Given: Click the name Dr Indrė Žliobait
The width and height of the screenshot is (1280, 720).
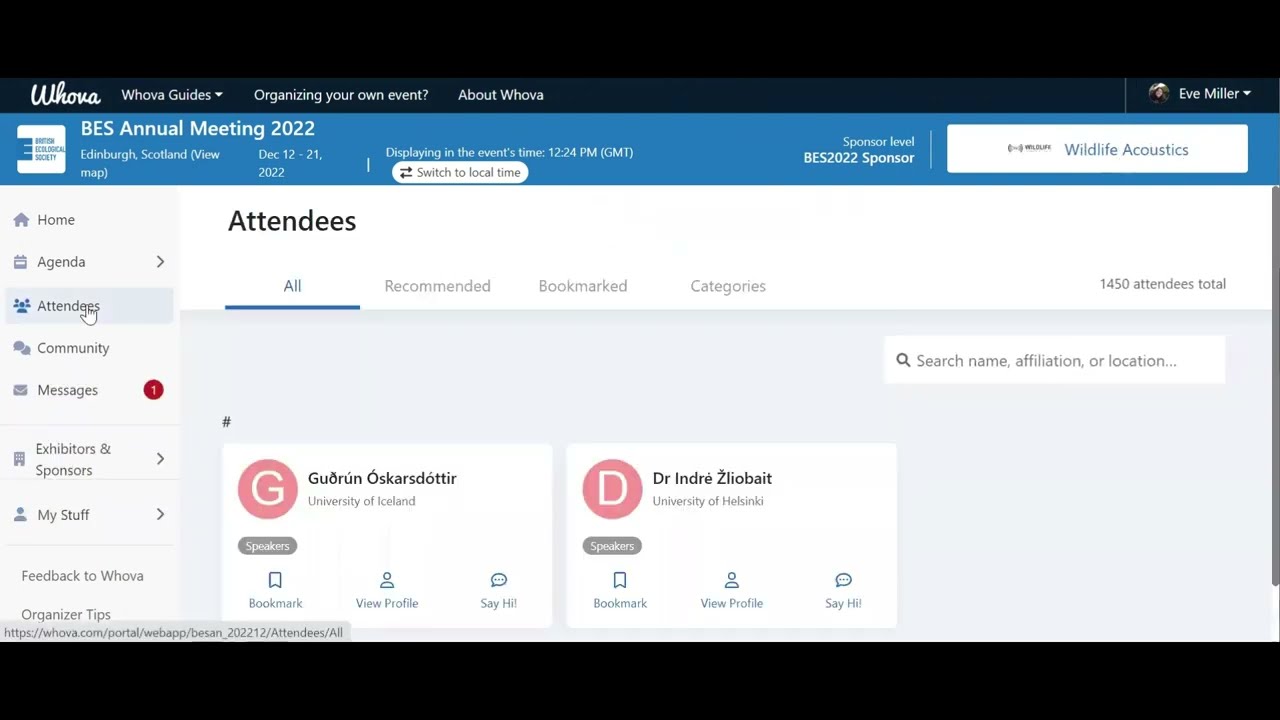Looking at the screenshot, I should coord(712,478).
